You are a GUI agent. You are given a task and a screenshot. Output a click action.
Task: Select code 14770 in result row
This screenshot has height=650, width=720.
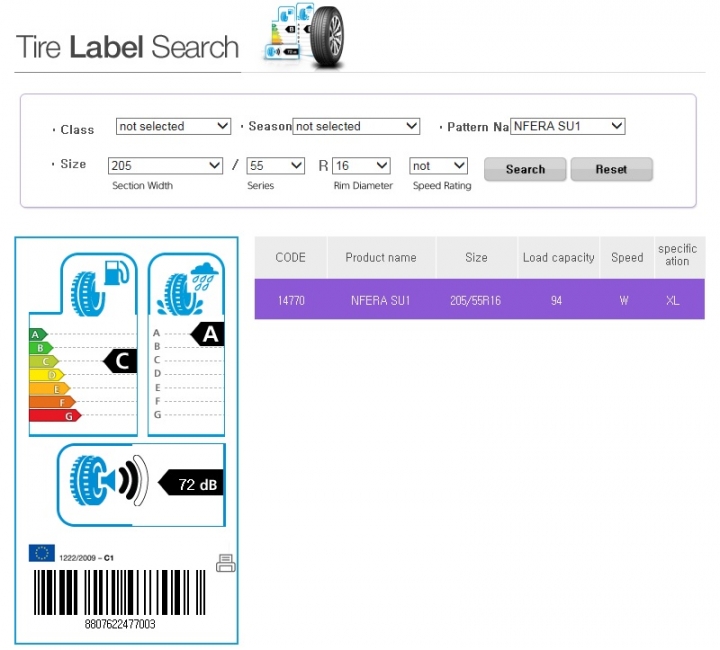(x=291, y=301)
